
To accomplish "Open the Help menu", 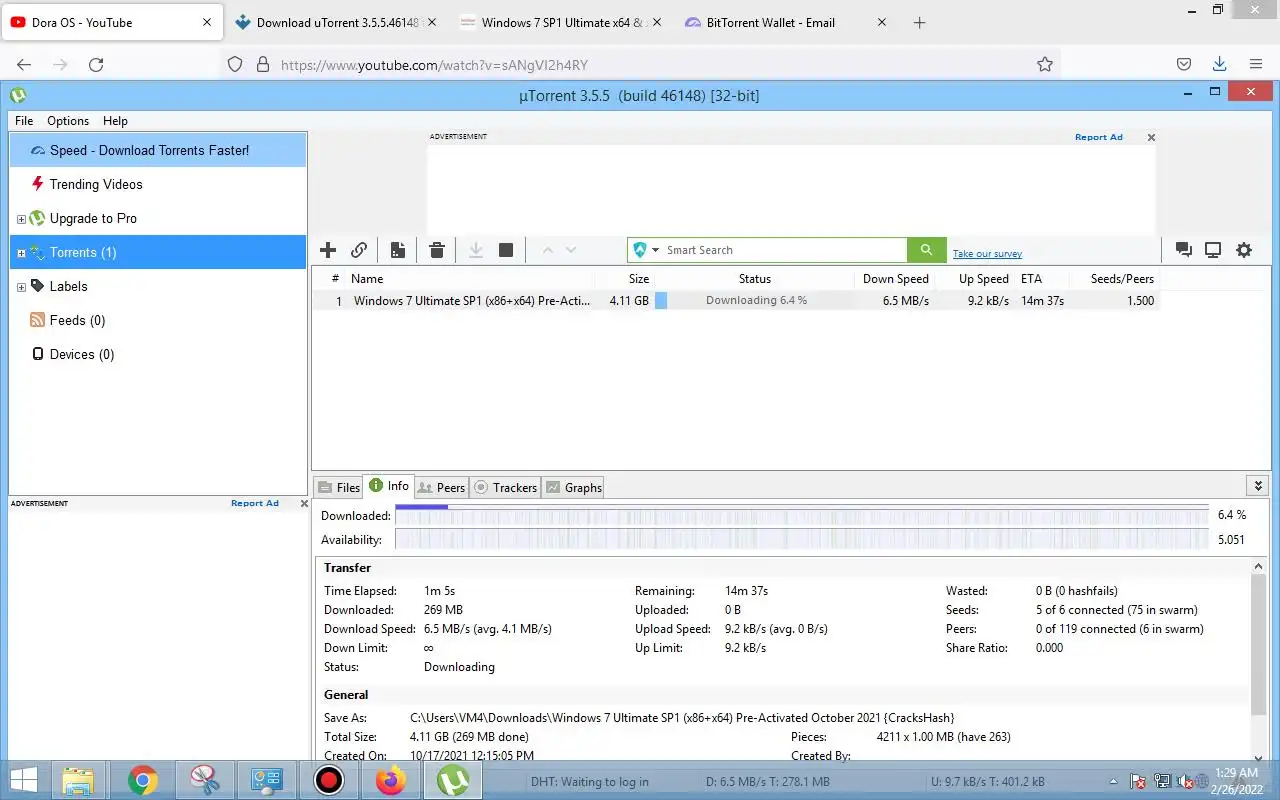I will pos(115,120).
